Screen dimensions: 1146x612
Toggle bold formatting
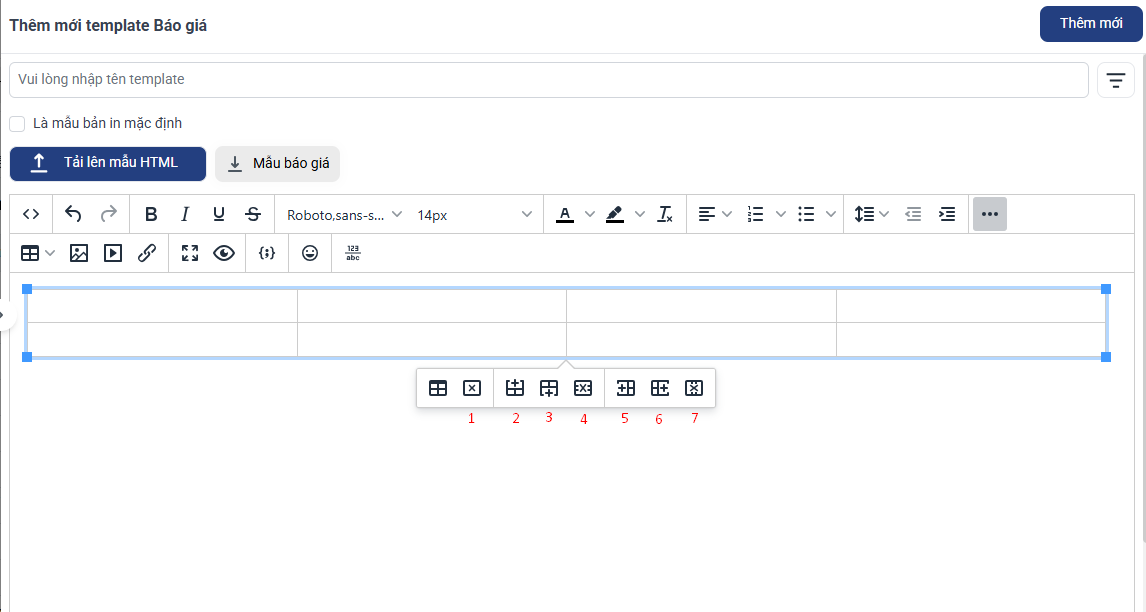point(151,214)
